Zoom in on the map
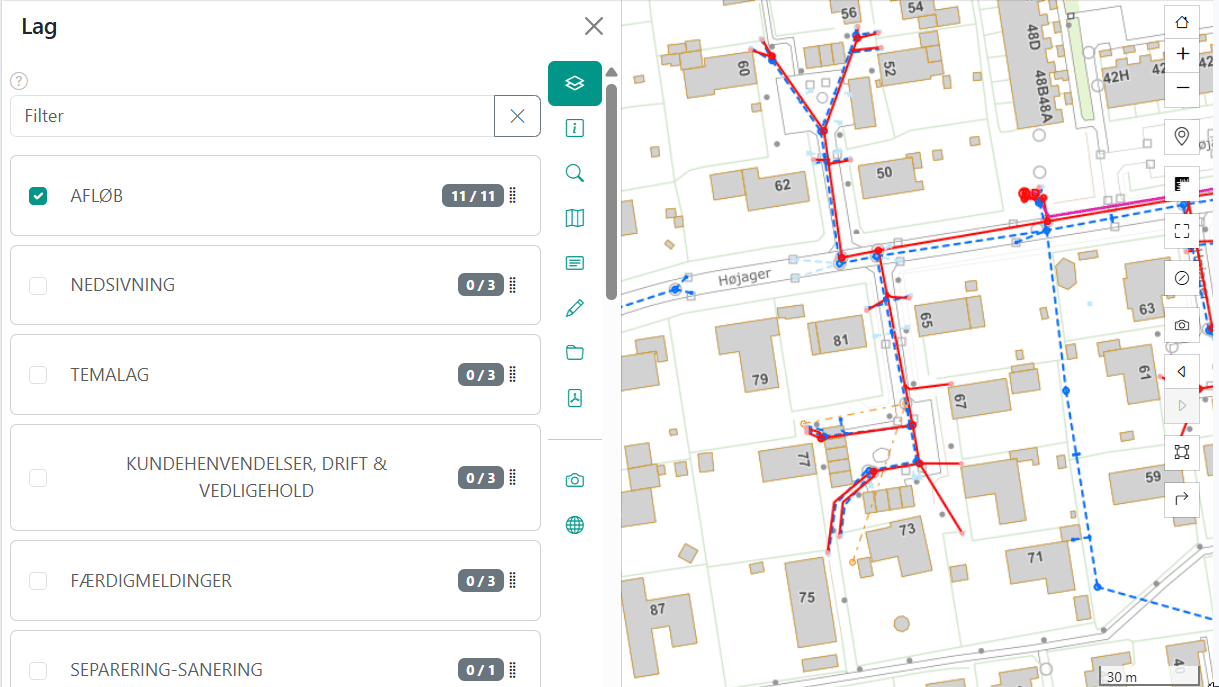The width and height of the screenshot is (1219, 687). pos(1182,55)
